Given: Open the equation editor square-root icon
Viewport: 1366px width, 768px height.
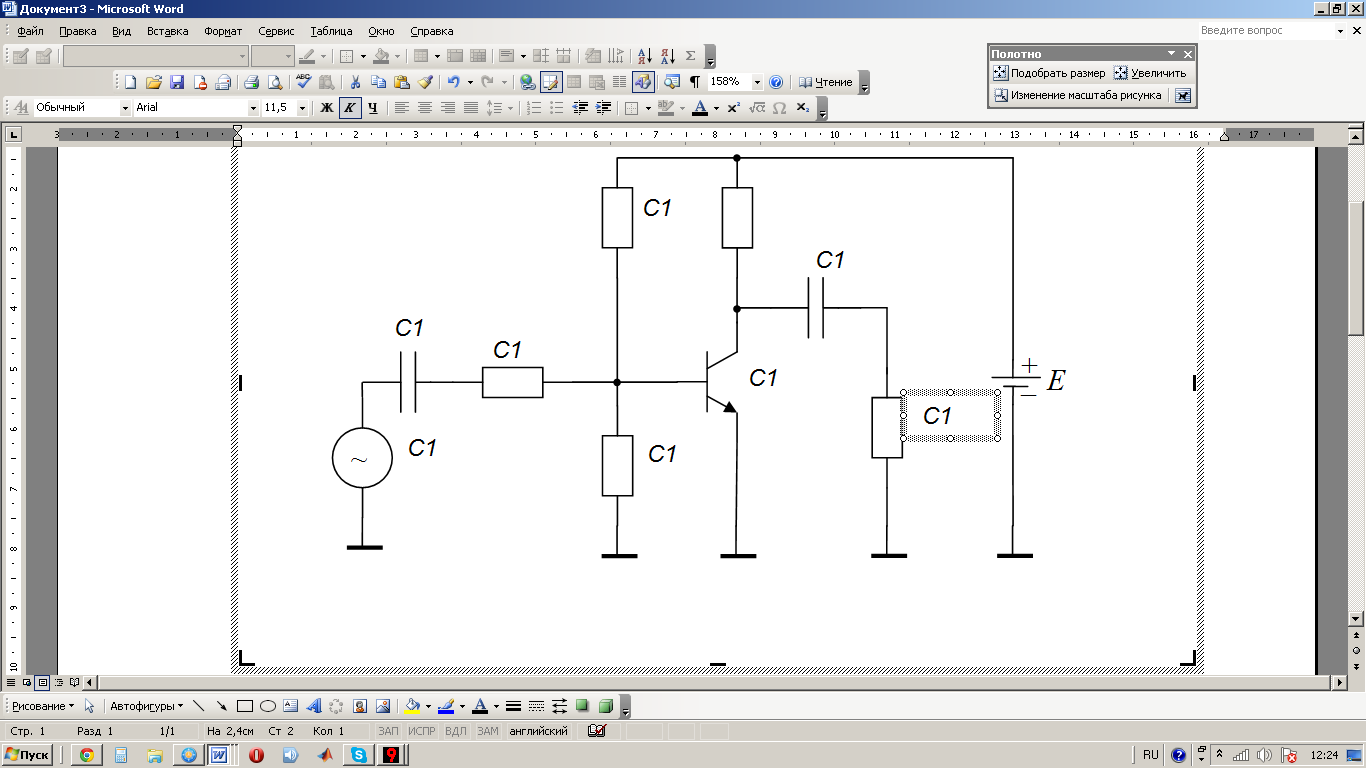Looking at the screenshot, I should click(756, 107).
